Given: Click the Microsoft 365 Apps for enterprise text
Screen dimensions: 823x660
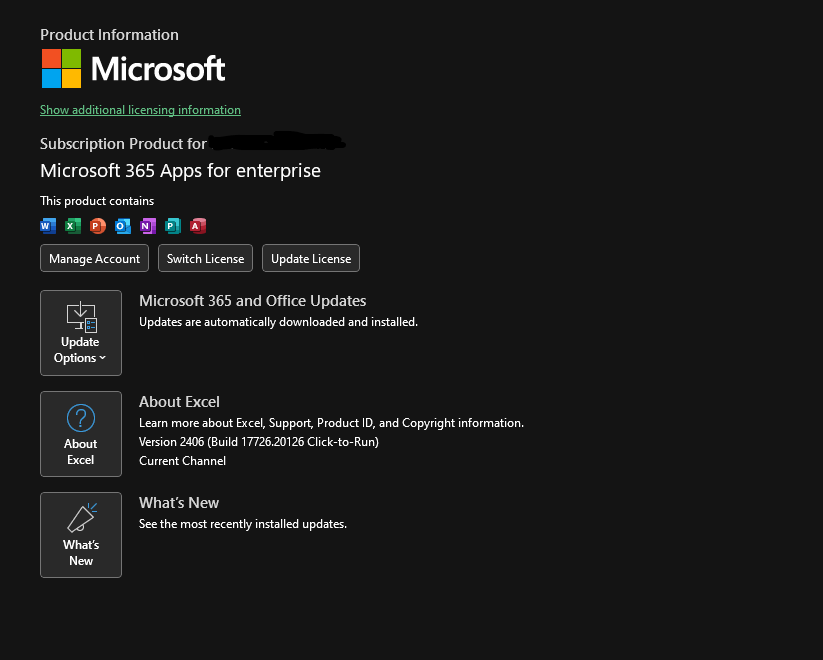Looking at the screenshot, I should click(x=180, y=171).
